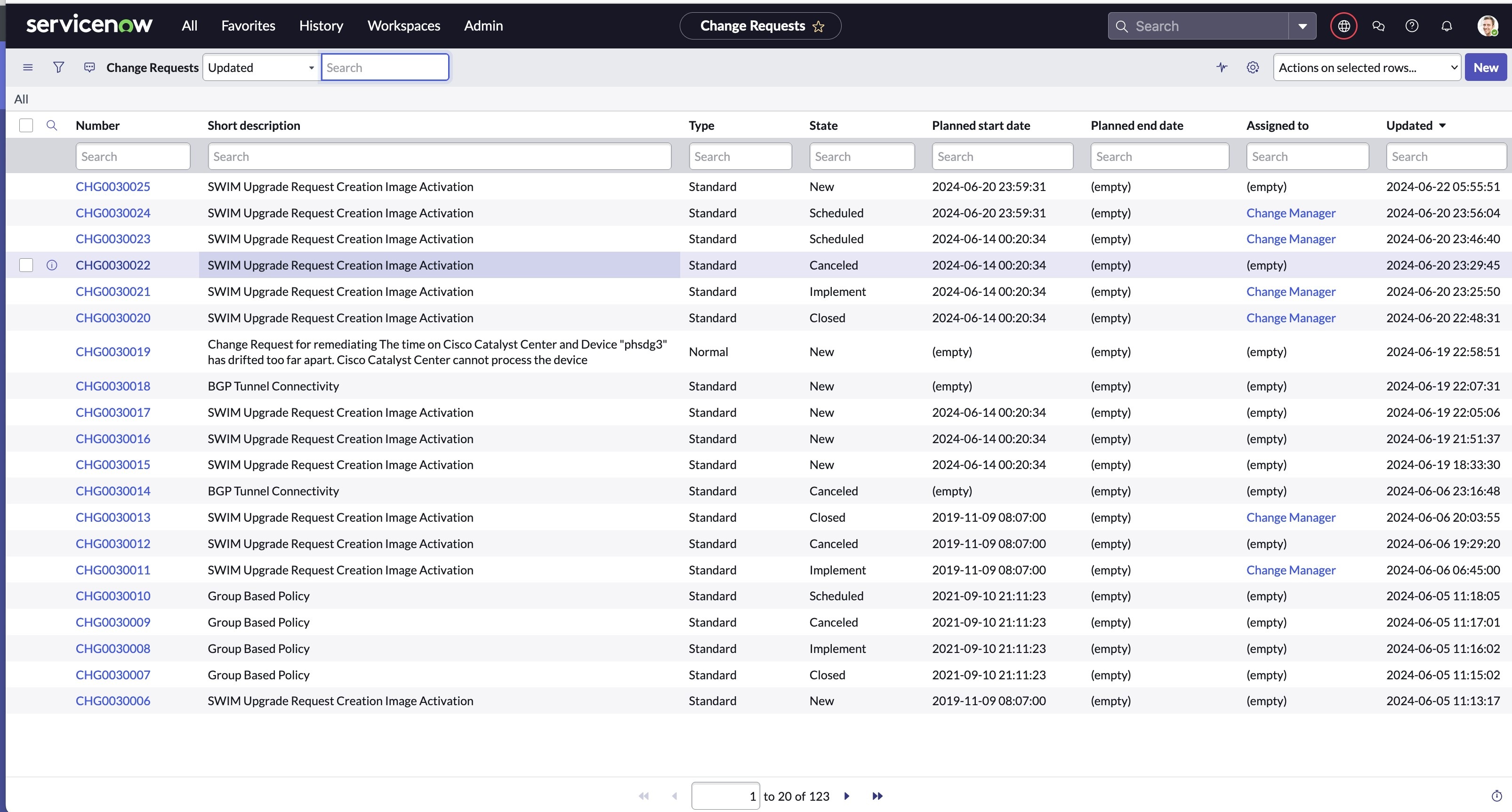Click the list activity comments icon
1512x812 pixels.
coord(89,67)
